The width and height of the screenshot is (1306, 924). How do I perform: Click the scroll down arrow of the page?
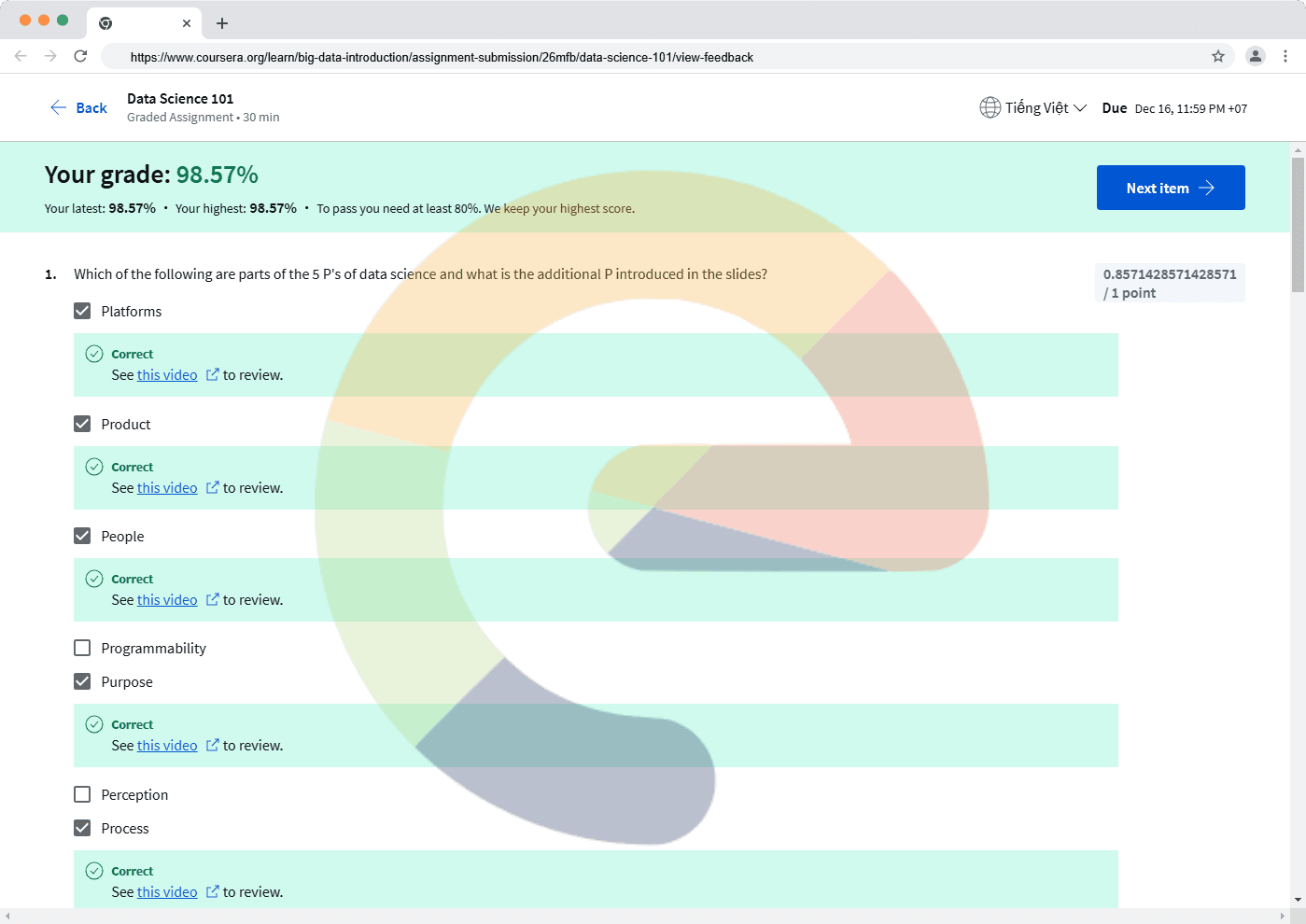(1298, 901)
